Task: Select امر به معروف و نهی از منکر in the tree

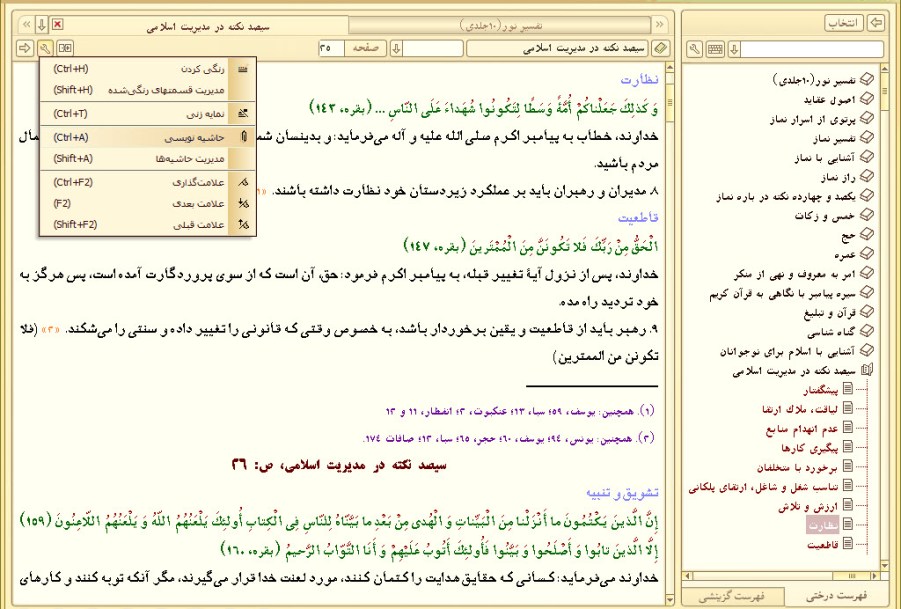Action: point(794,275)
